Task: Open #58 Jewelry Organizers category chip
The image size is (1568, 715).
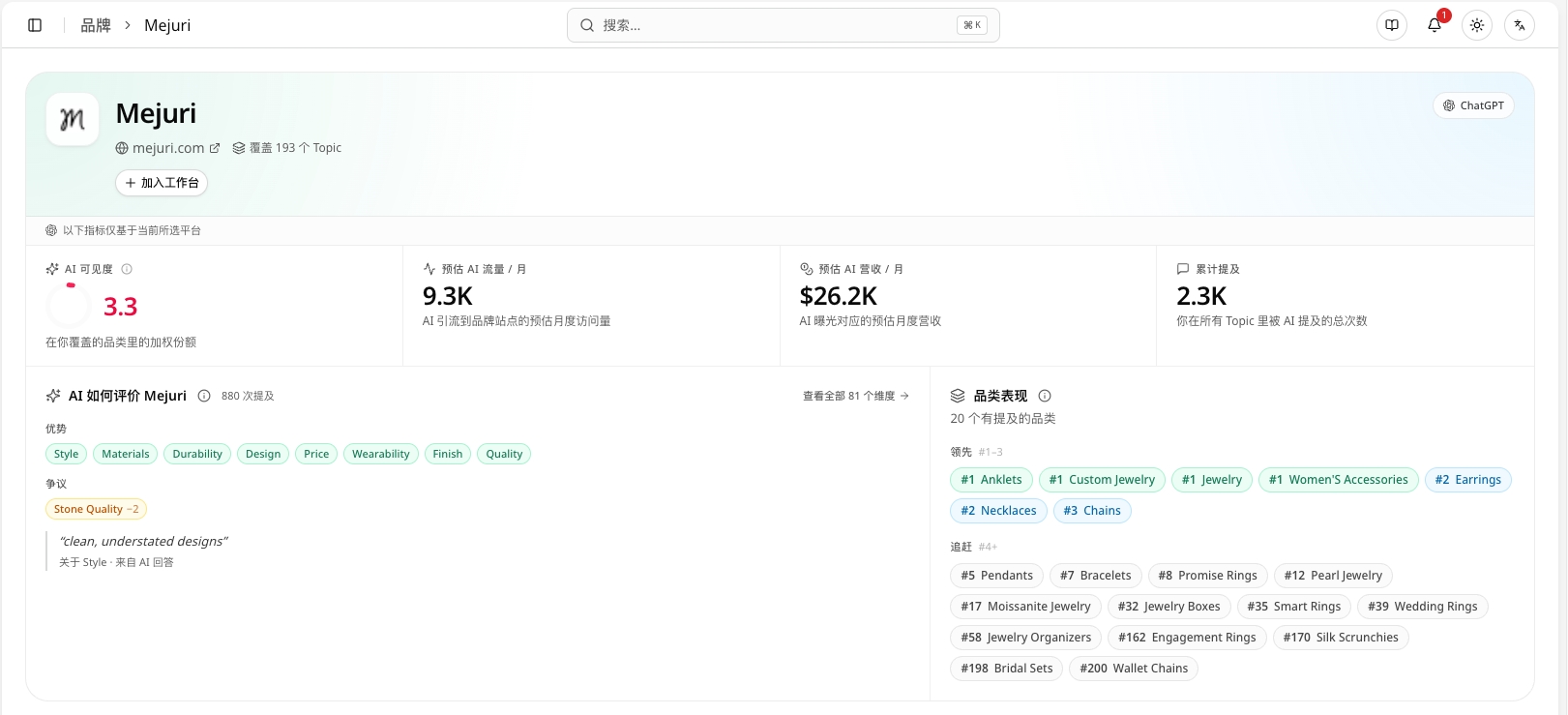Action: [1026, 638]
